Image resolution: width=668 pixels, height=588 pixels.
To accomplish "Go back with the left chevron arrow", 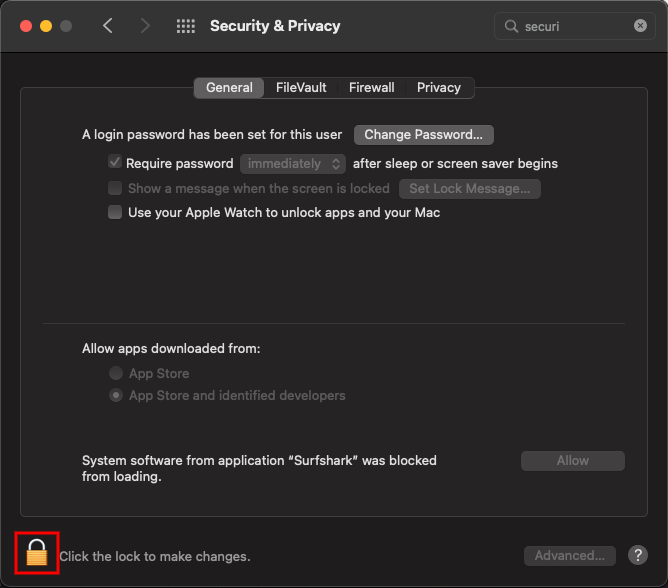I will (108, 26).
